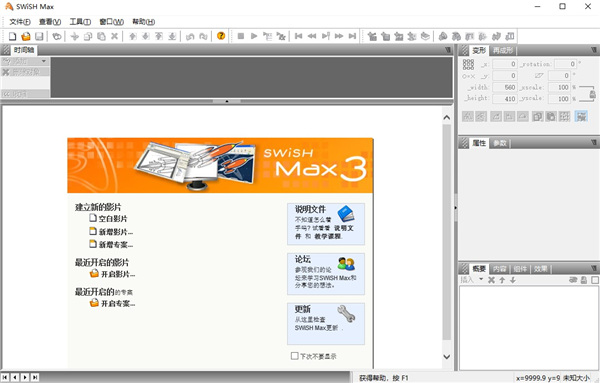
Task: Open the 查看 menu
Action: 50,22
